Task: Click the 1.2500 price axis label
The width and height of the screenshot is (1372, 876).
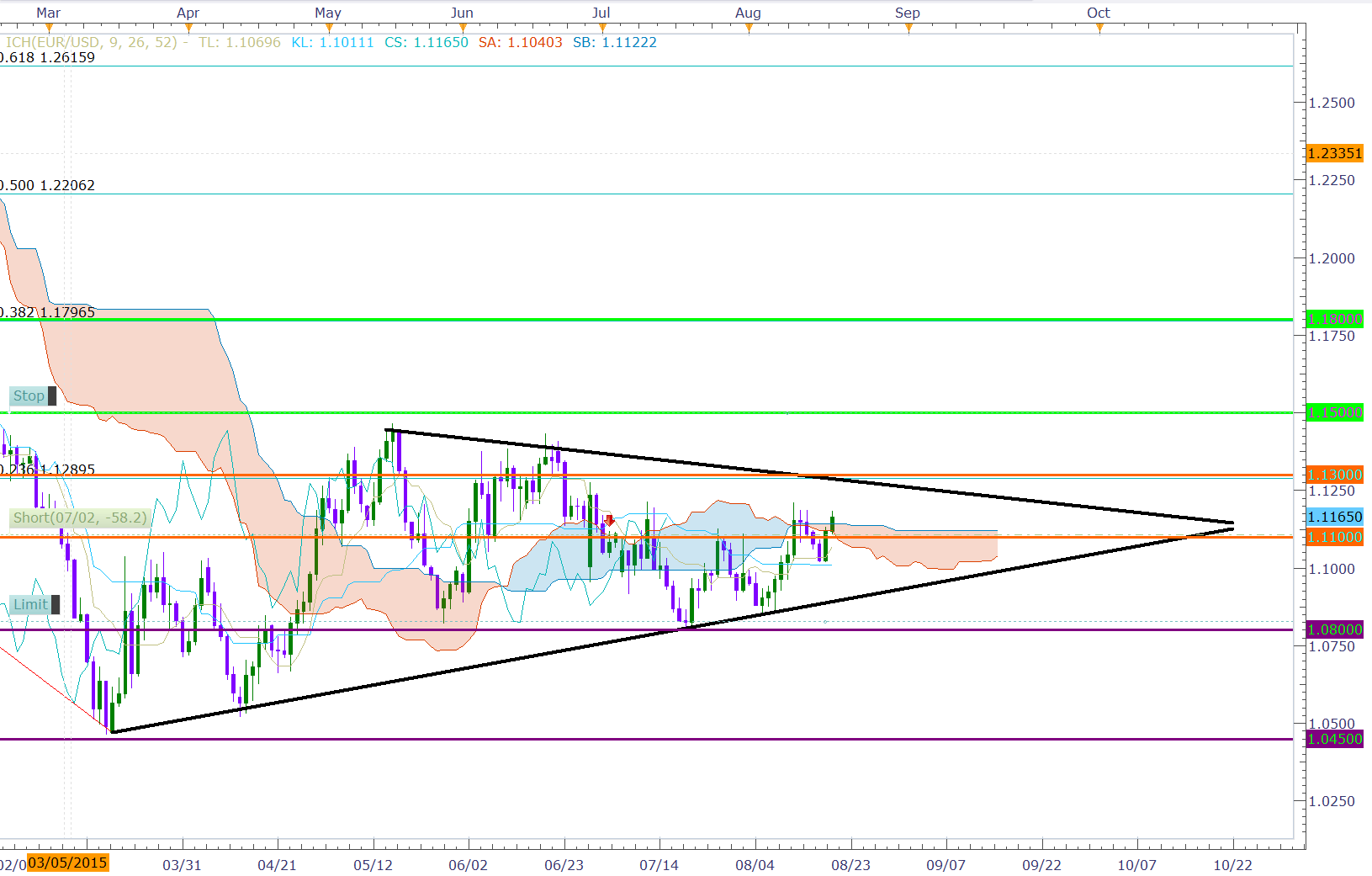Action: [1332, 103]
